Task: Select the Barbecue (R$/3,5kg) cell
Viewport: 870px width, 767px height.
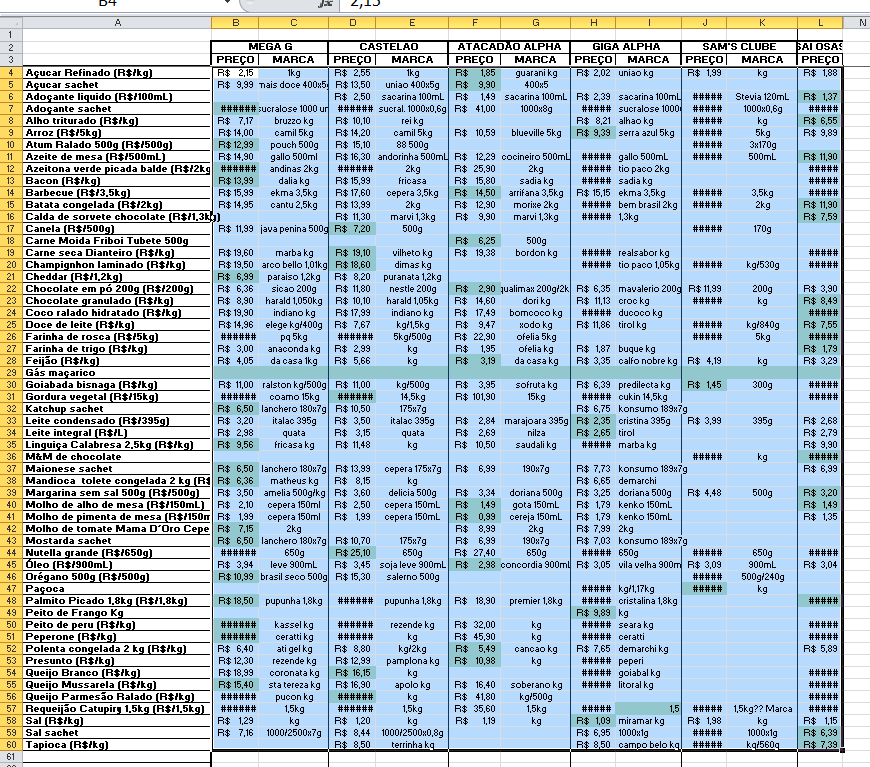Action: click(x=117, y=193)
